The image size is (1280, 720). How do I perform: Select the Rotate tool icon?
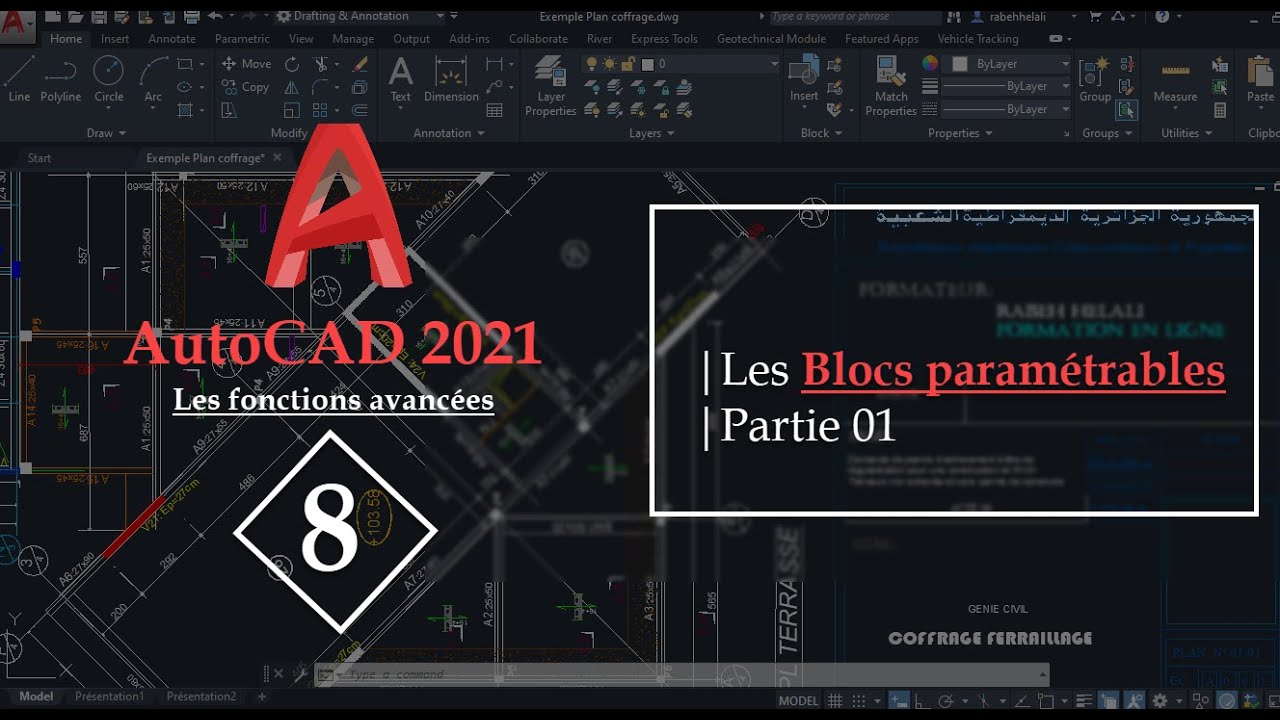point(292,64)
